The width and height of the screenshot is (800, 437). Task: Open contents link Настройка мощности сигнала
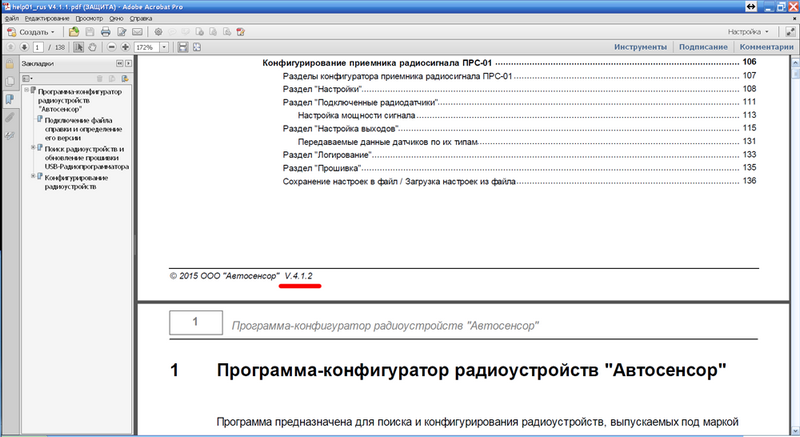click(356, 116)
